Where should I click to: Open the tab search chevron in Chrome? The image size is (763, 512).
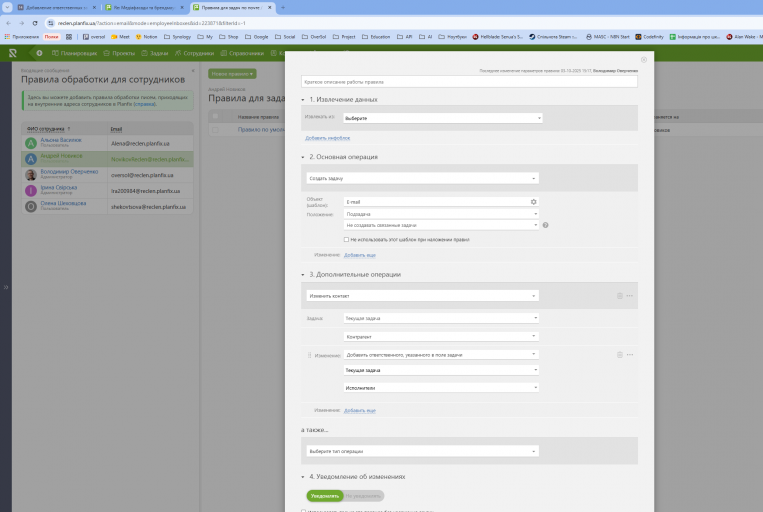pos(7,7)
